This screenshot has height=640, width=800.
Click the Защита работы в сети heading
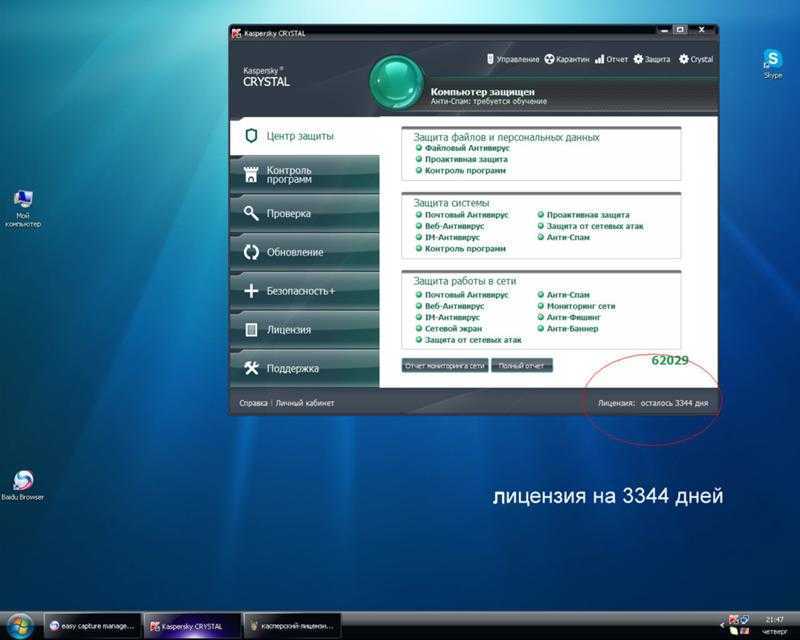pyautogui.click(x=464, y=281)
